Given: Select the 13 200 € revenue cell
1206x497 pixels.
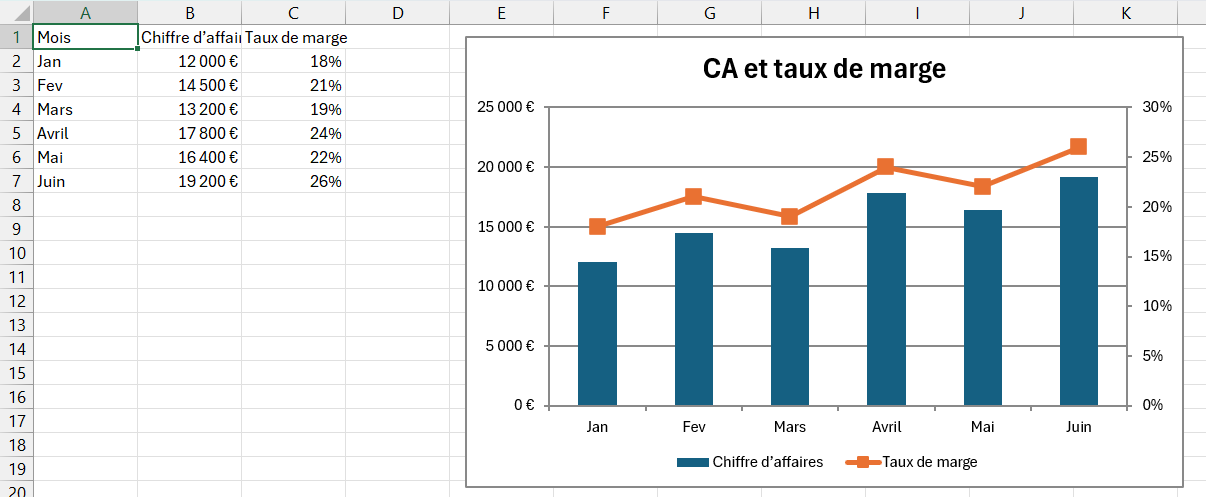Looking at the screenshot, I should (190, 109).
